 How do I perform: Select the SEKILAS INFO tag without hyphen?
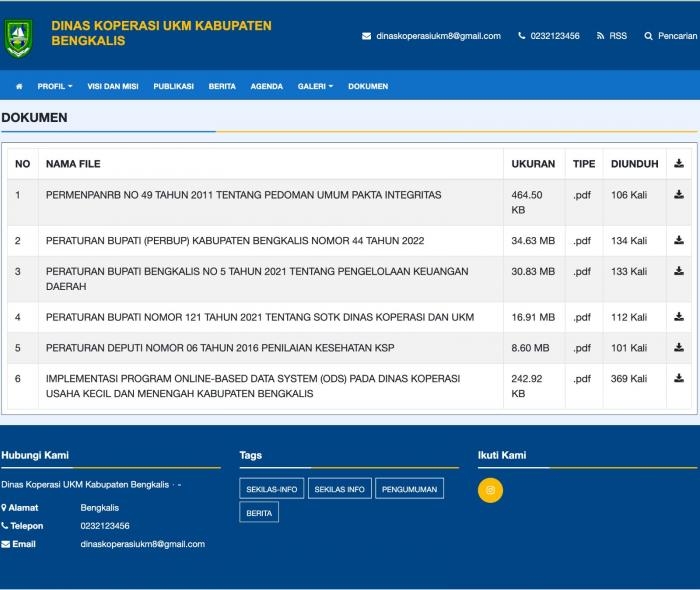339,489
